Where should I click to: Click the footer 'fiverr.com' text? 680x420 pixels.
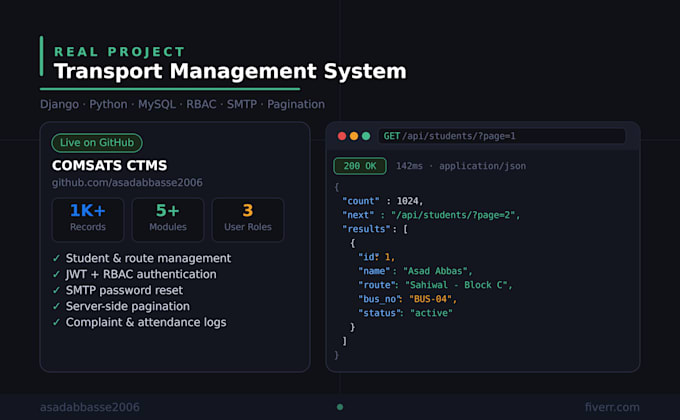[612, 407]
